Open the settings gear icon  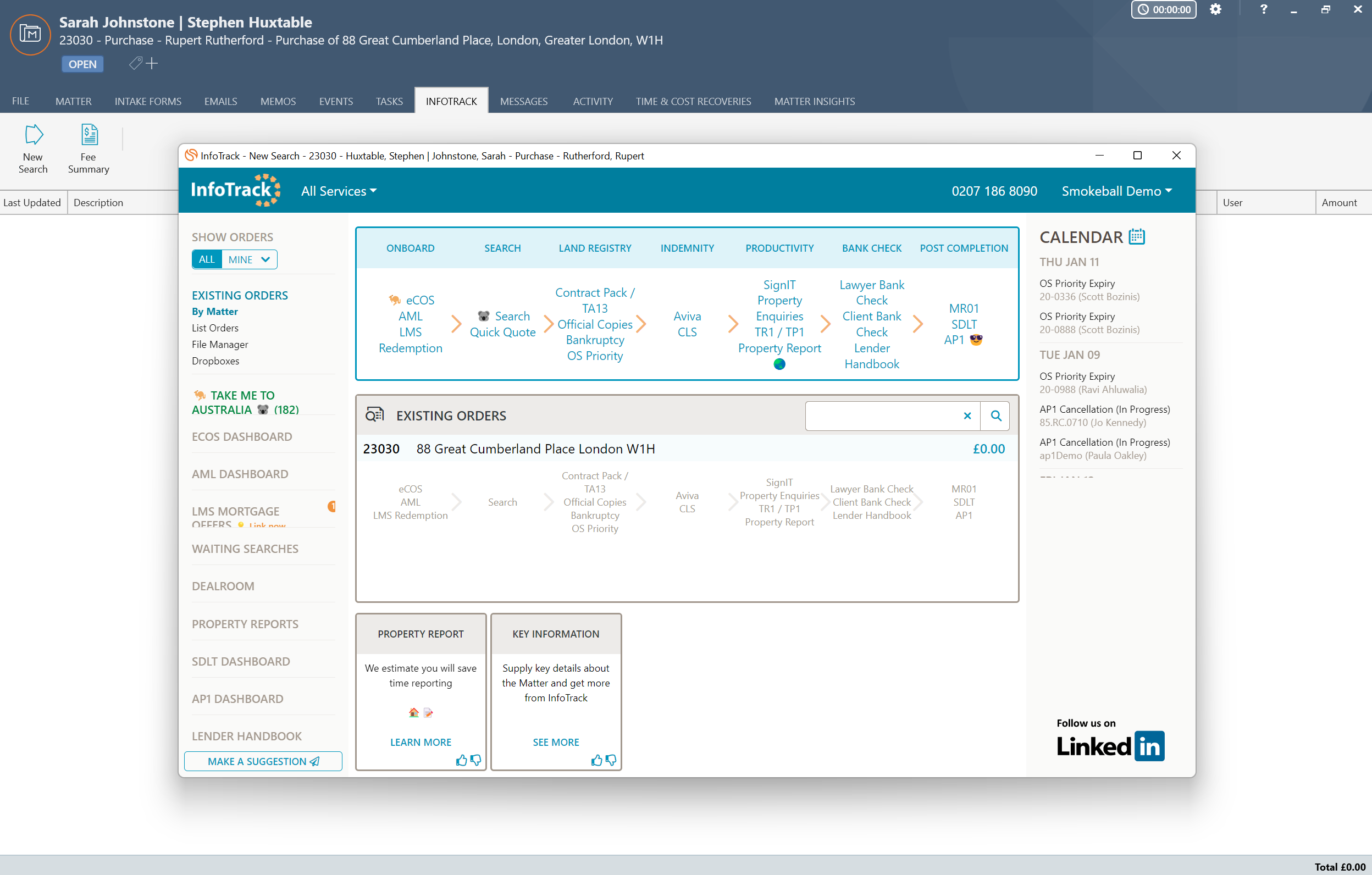click(1215, 10)
